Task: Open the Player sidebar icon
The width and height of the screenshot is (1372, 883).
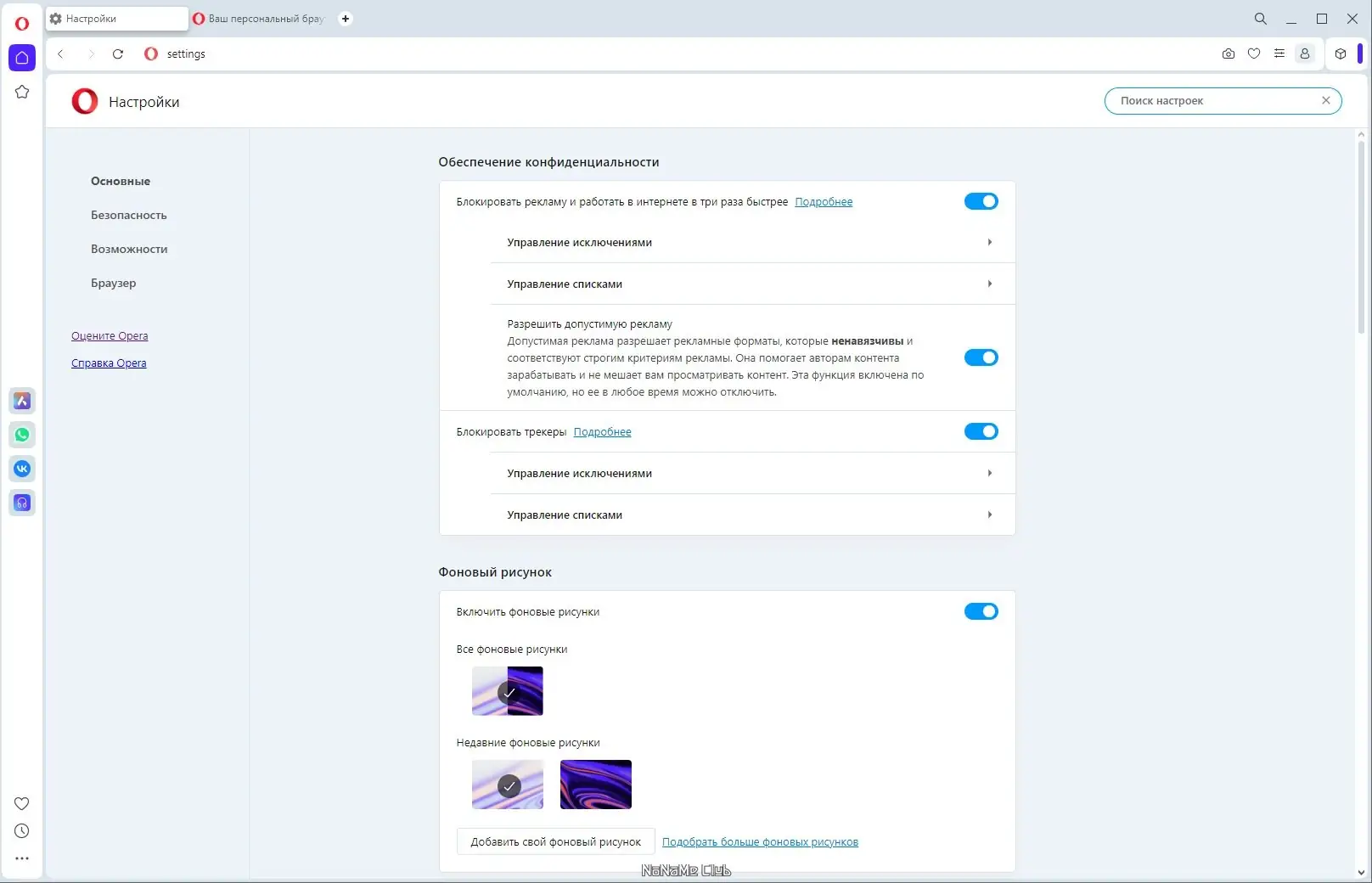Action: click(22, 503)
